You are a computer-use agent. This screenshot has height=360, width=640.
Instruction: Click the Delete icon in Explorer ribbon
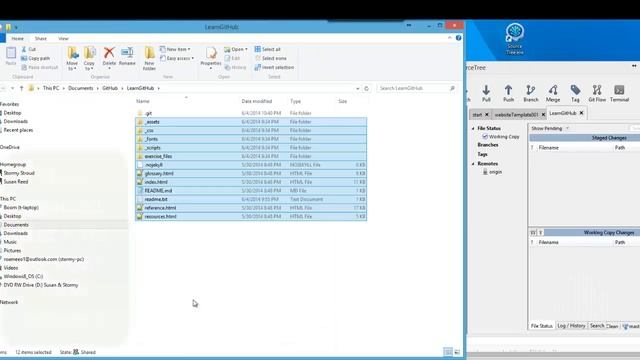click(x=109, y=56)
